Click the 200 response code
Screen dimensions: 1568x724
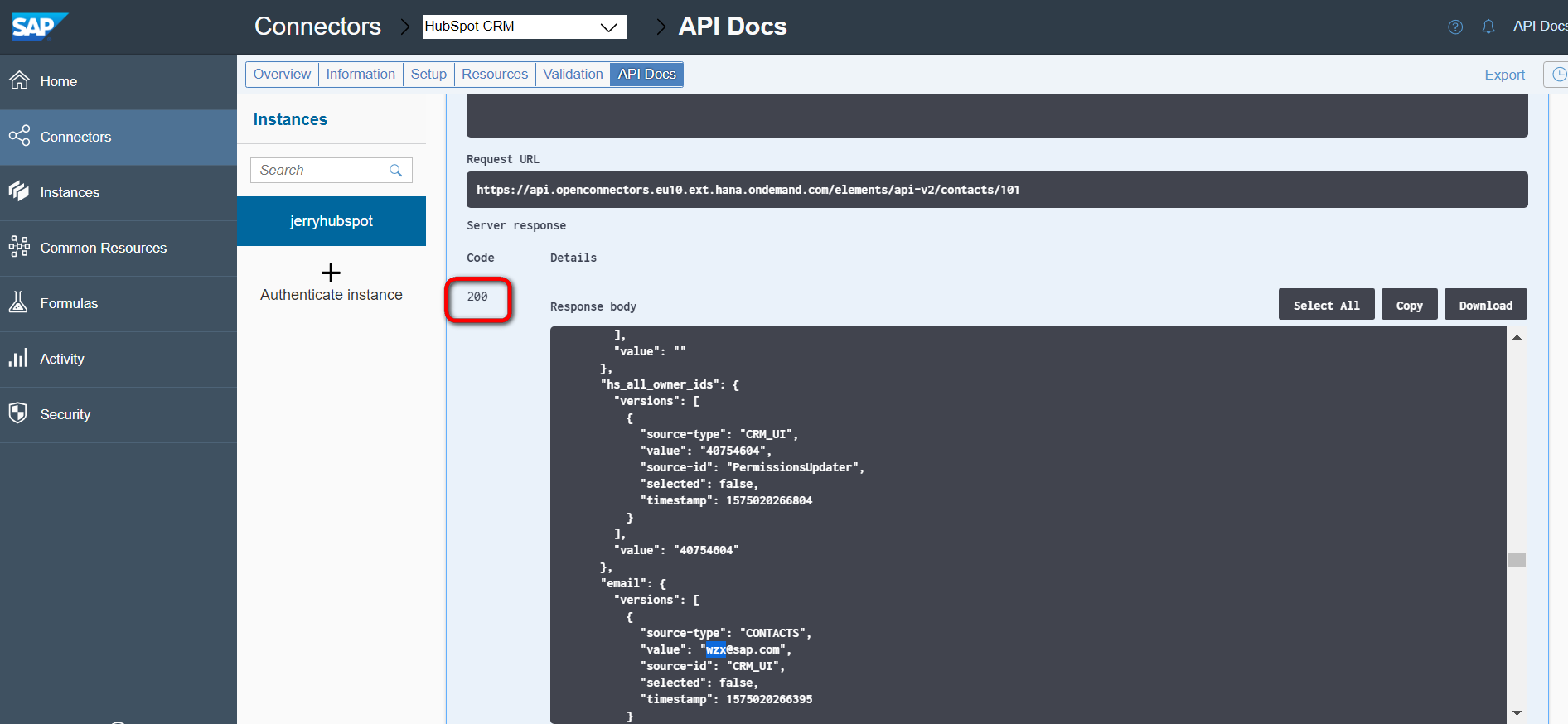477,297
